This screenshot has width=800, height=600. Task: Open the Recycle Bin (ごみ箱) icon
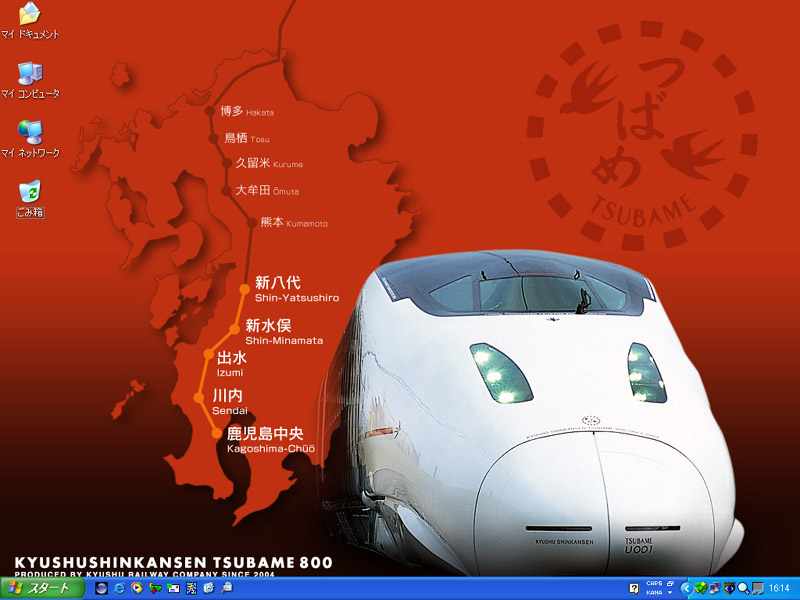tap(29, 192)
